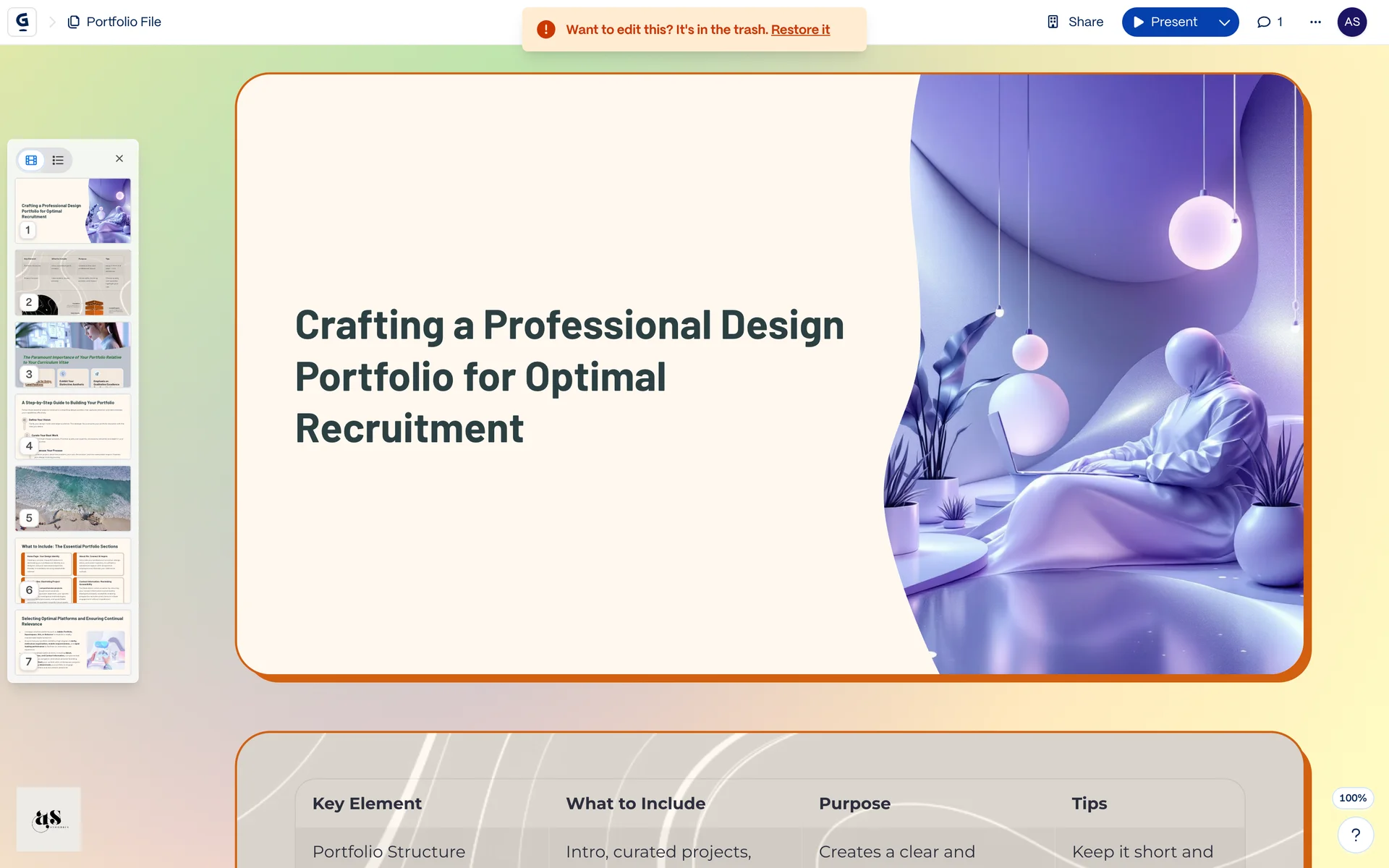Open the comments bubble showing 1
Image resolution: width=1389 pixels, height=868 pixels.
click(x=1270, y=22)
